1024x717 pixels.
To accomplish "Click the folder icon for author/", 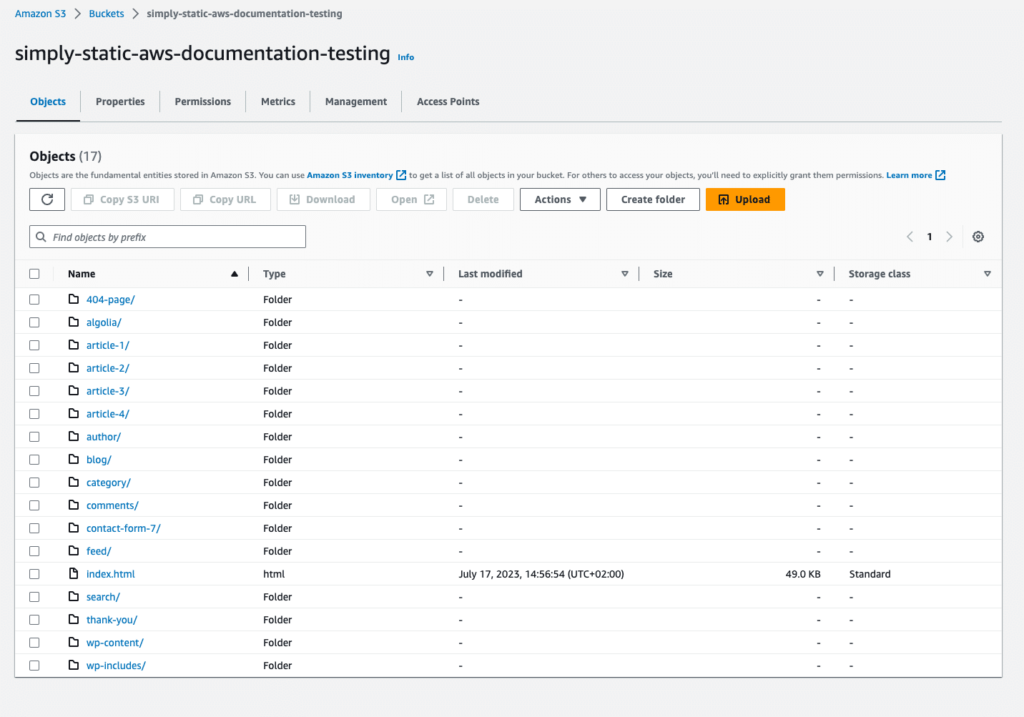I will pos(74,436).
